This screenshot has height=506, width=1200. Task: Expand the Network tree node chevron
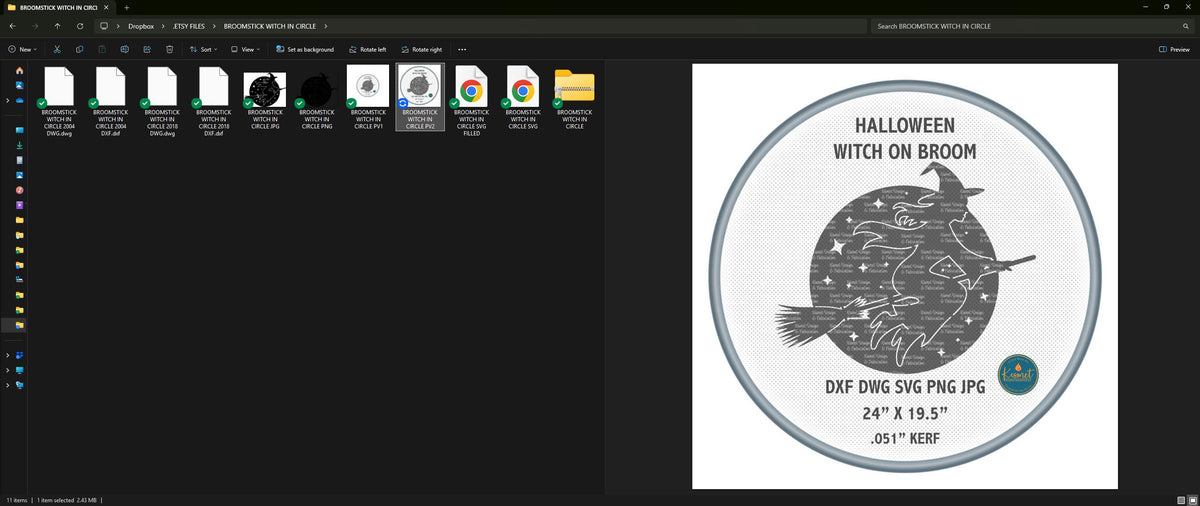pos(7,385)
